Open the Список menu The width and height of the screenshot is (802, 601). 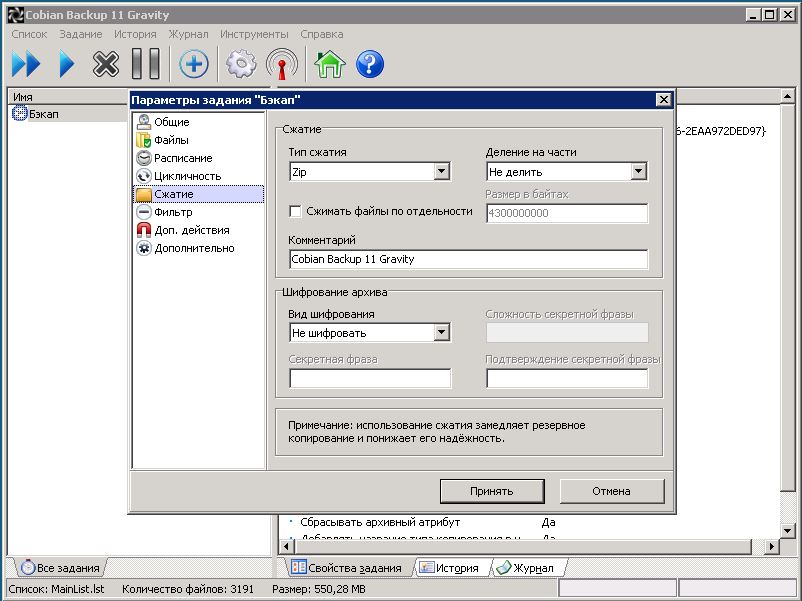[x=29, y=34]
